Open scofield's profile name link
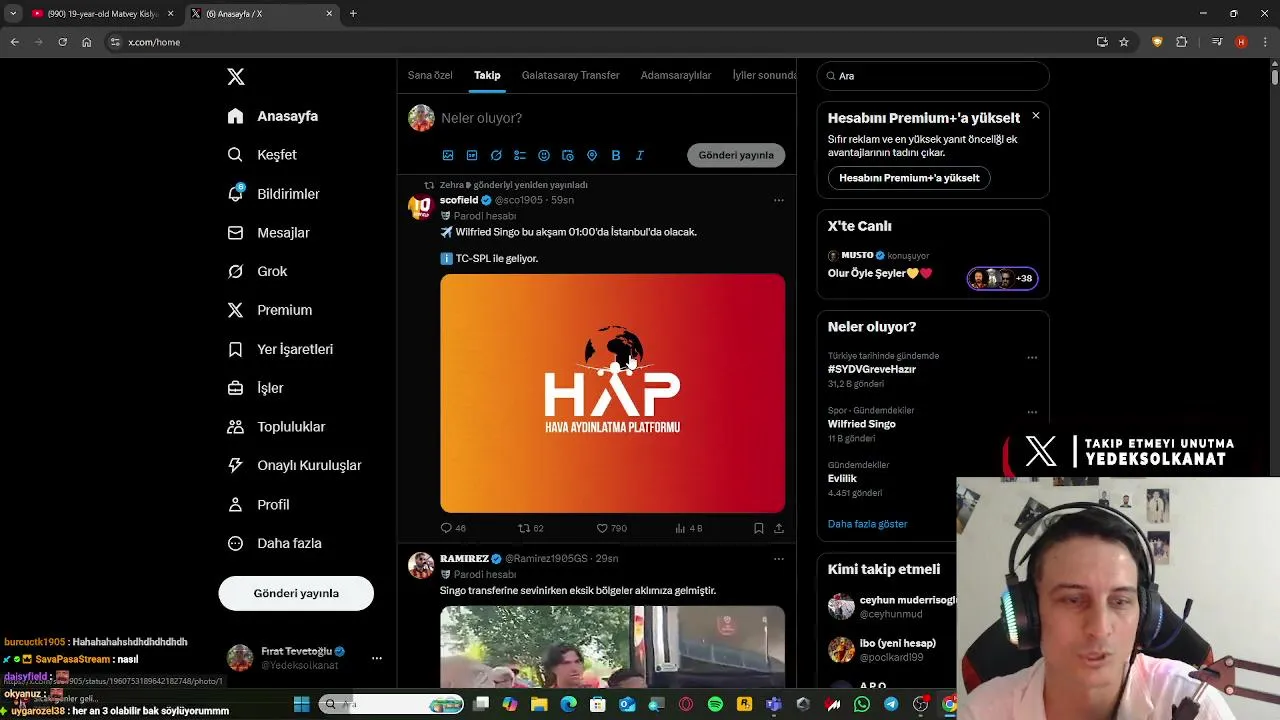Screen dimensions: 1280x720 [459, 200]
